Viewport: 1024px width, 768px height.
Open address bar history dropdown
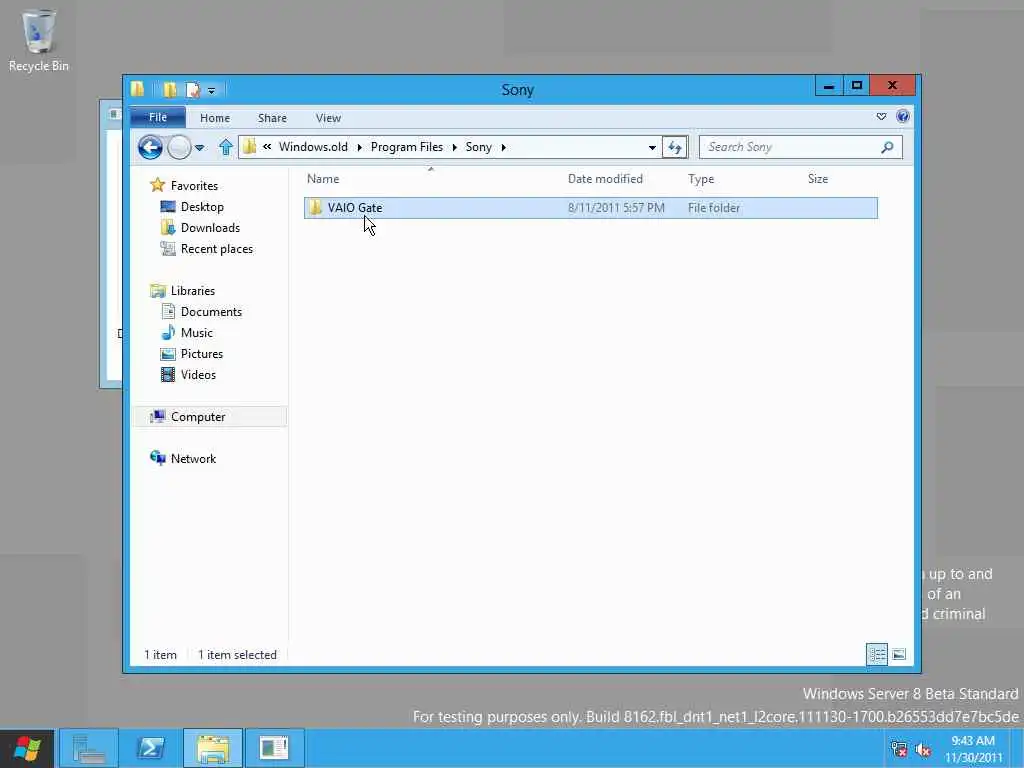pyautogui.click(x=652, y=148)
